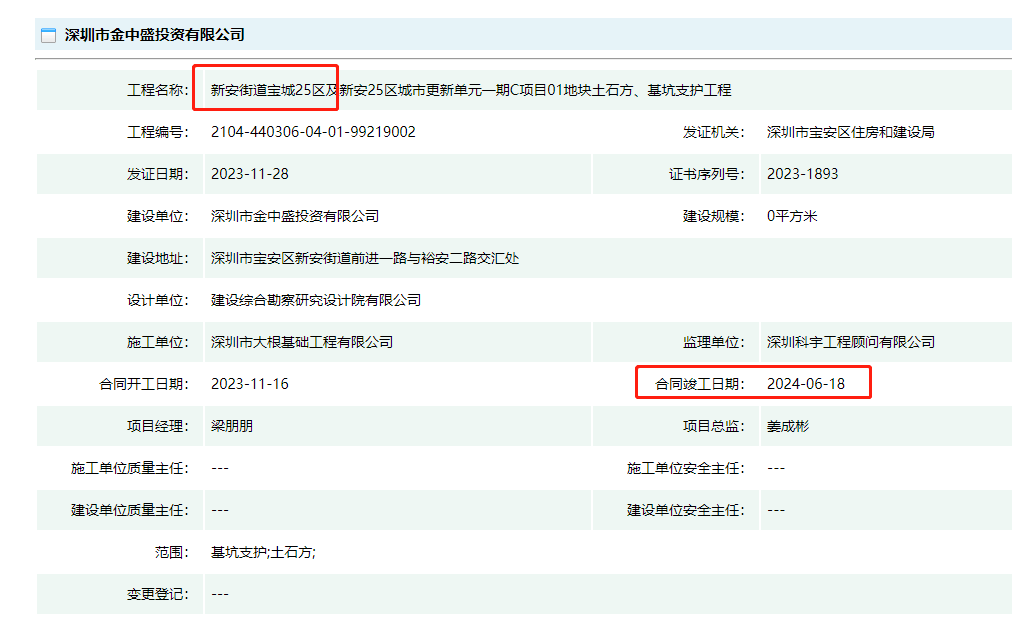1012x623 pixels.
Task: Click the 合同开工日期 label
Action: click(x=144, y=384)
